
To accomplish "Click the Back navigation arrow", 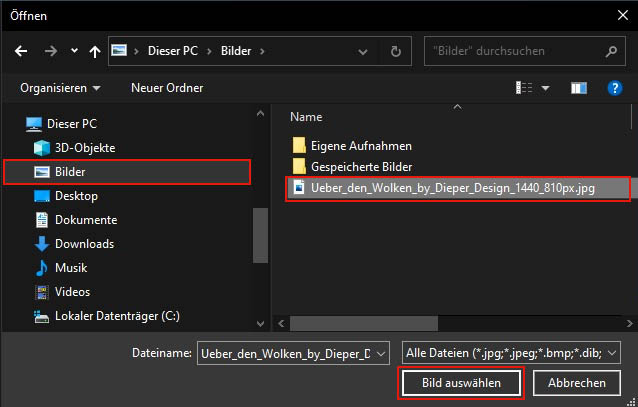I will (x=21, y=50).
